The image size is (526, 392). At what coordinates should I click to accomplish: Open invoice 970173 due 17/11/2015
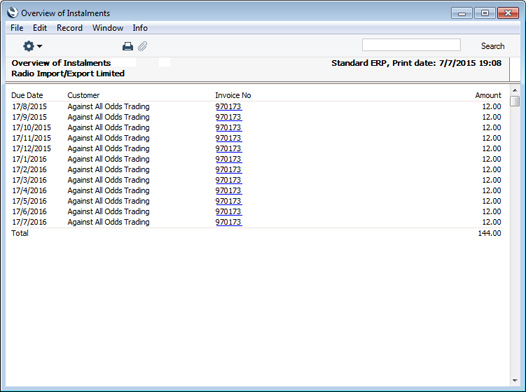pyautogui.click(x=228, y=138)
